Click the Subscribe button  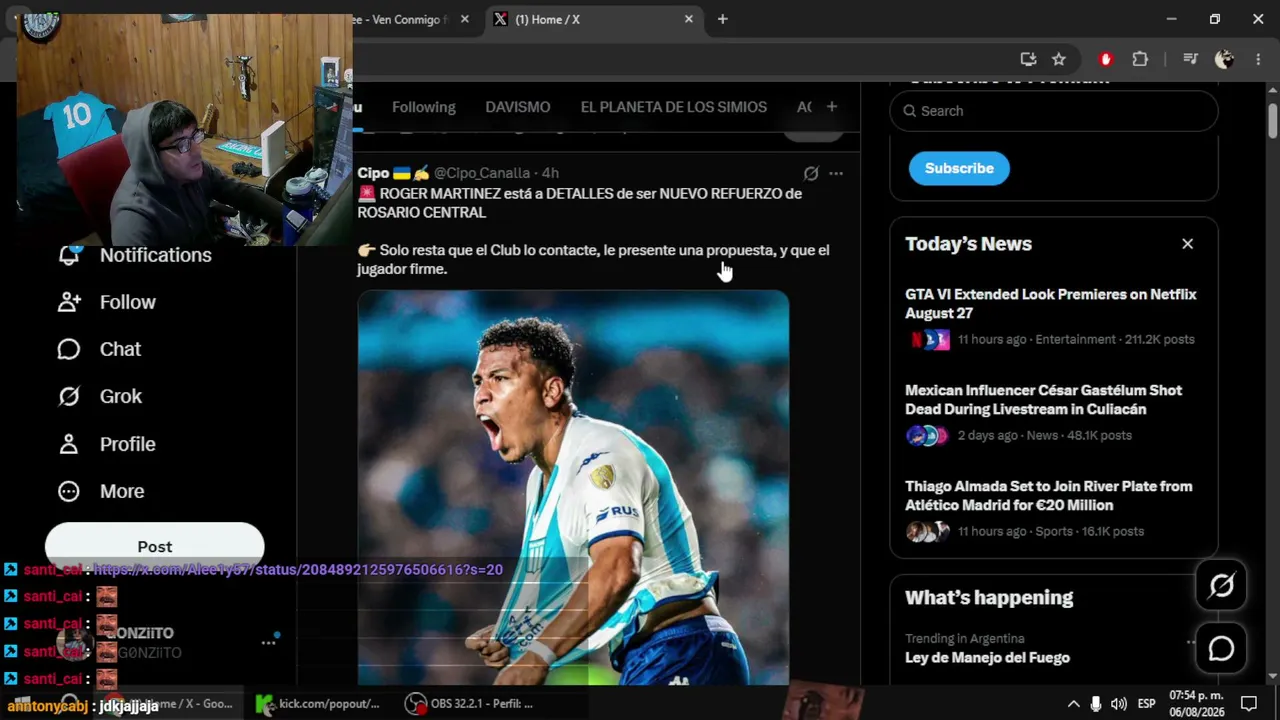[959, 168]
